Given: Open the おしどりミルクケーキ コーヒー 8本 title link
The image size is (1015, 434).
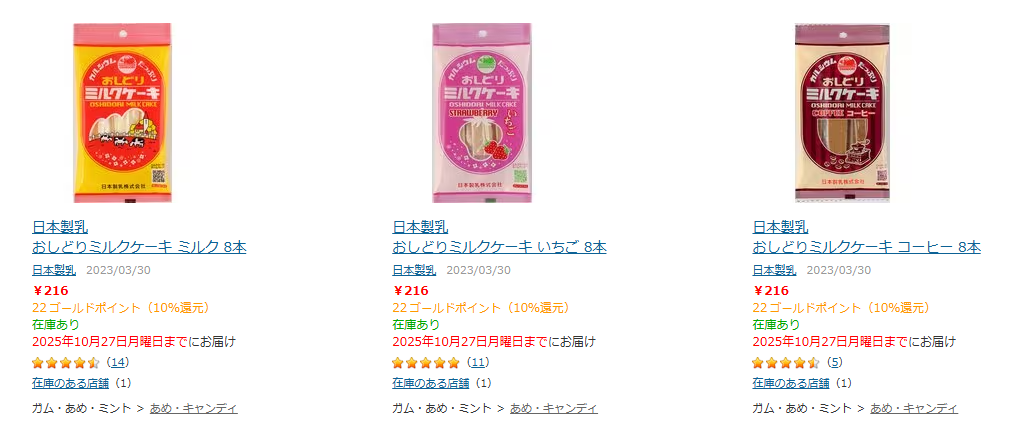Looking at the screenshot, I should point(866,247).
